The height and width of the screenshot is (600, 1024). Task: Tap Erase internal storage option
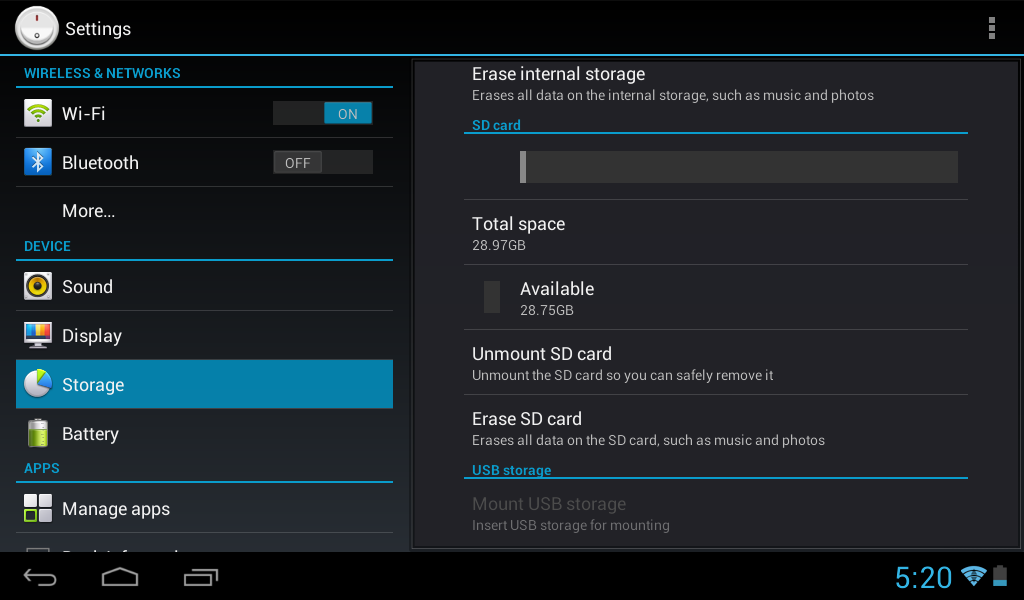click(716, 84)
